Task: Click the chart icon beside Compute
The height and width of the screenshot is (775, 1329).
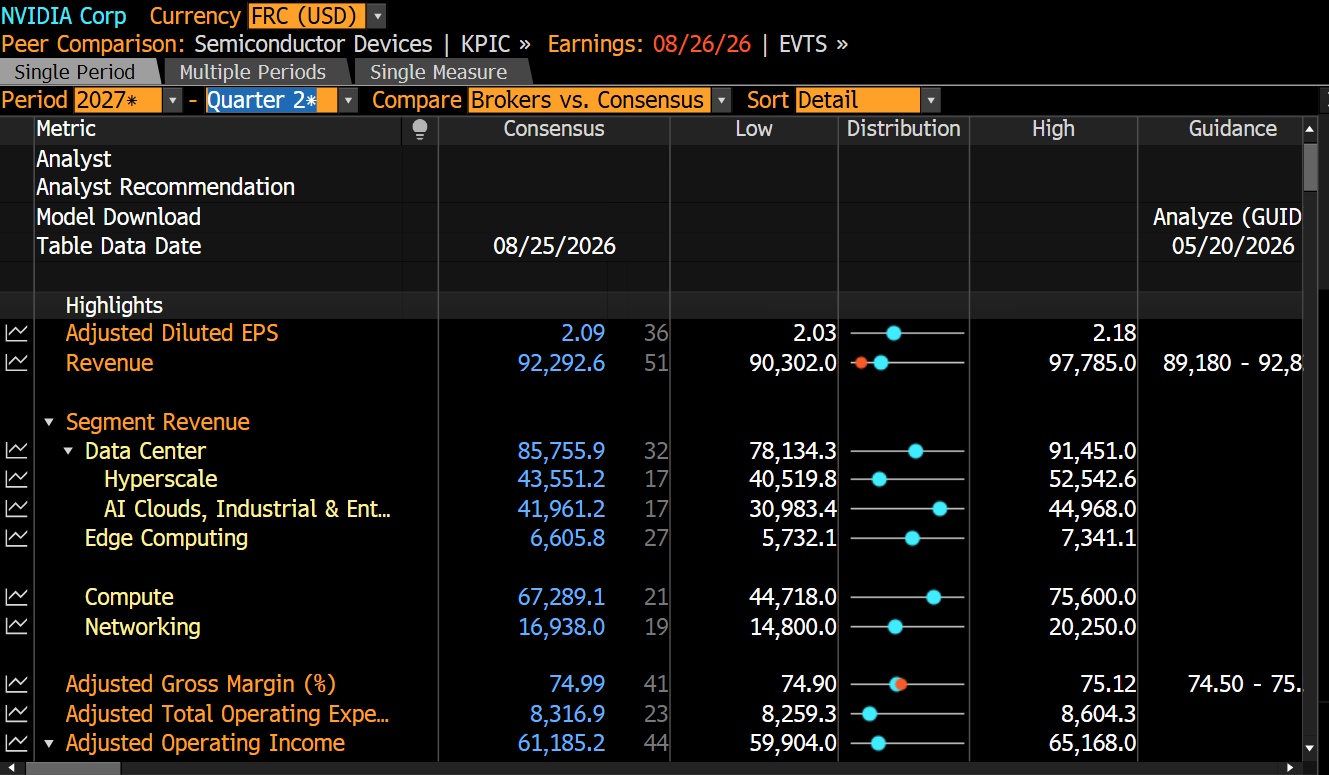Action: pos(16,597)
